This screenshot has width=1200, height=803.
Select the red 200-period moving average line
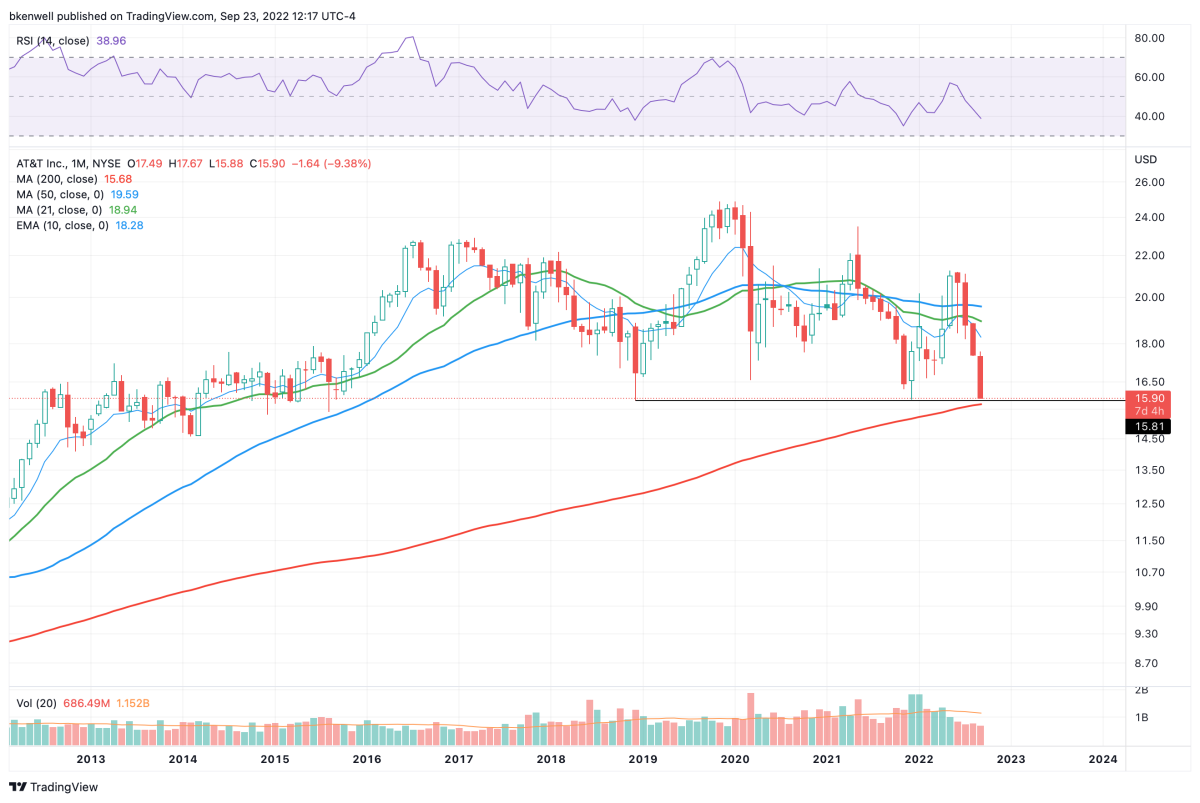[496, 529]
